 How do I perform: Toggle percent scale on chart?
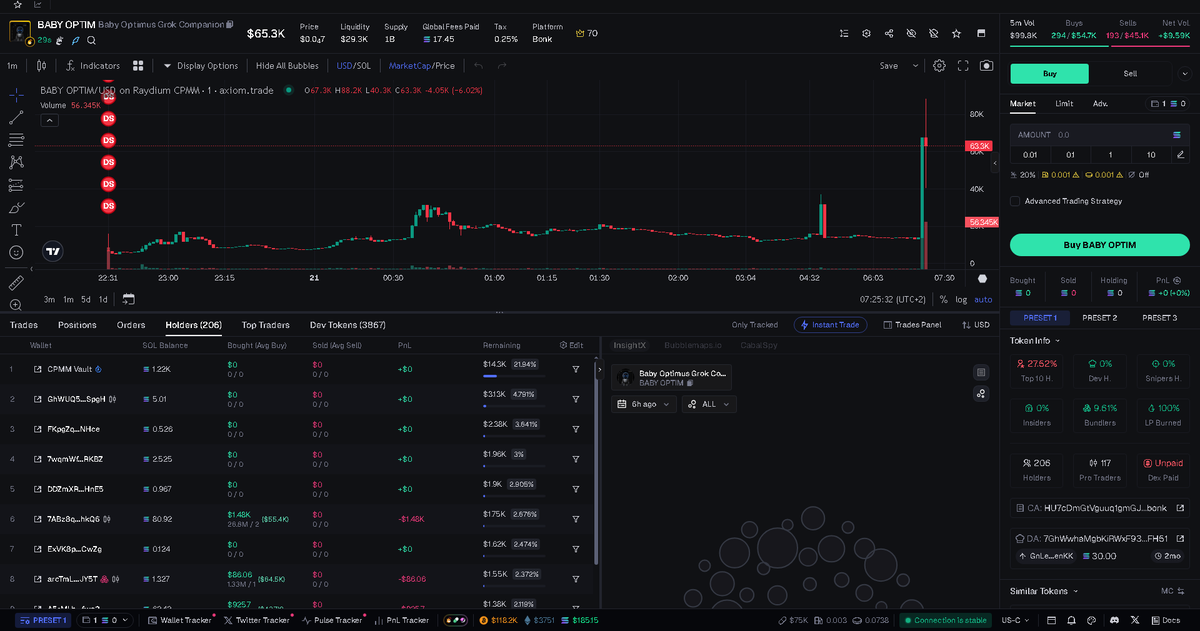point(943,299)
